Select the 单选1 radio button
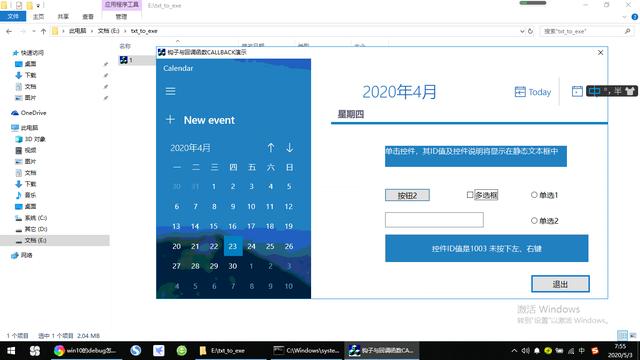The height and width of the screenshot is (360, 640). [x=534, y=195]
